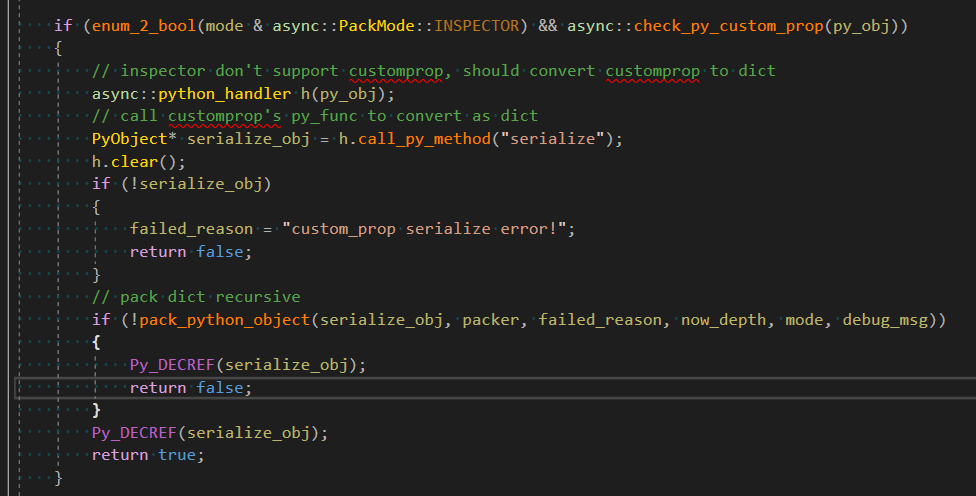Click the "// pack dict recursive" comment
The height and width of the screenshot is (496, 976).
tap(196, 297)
